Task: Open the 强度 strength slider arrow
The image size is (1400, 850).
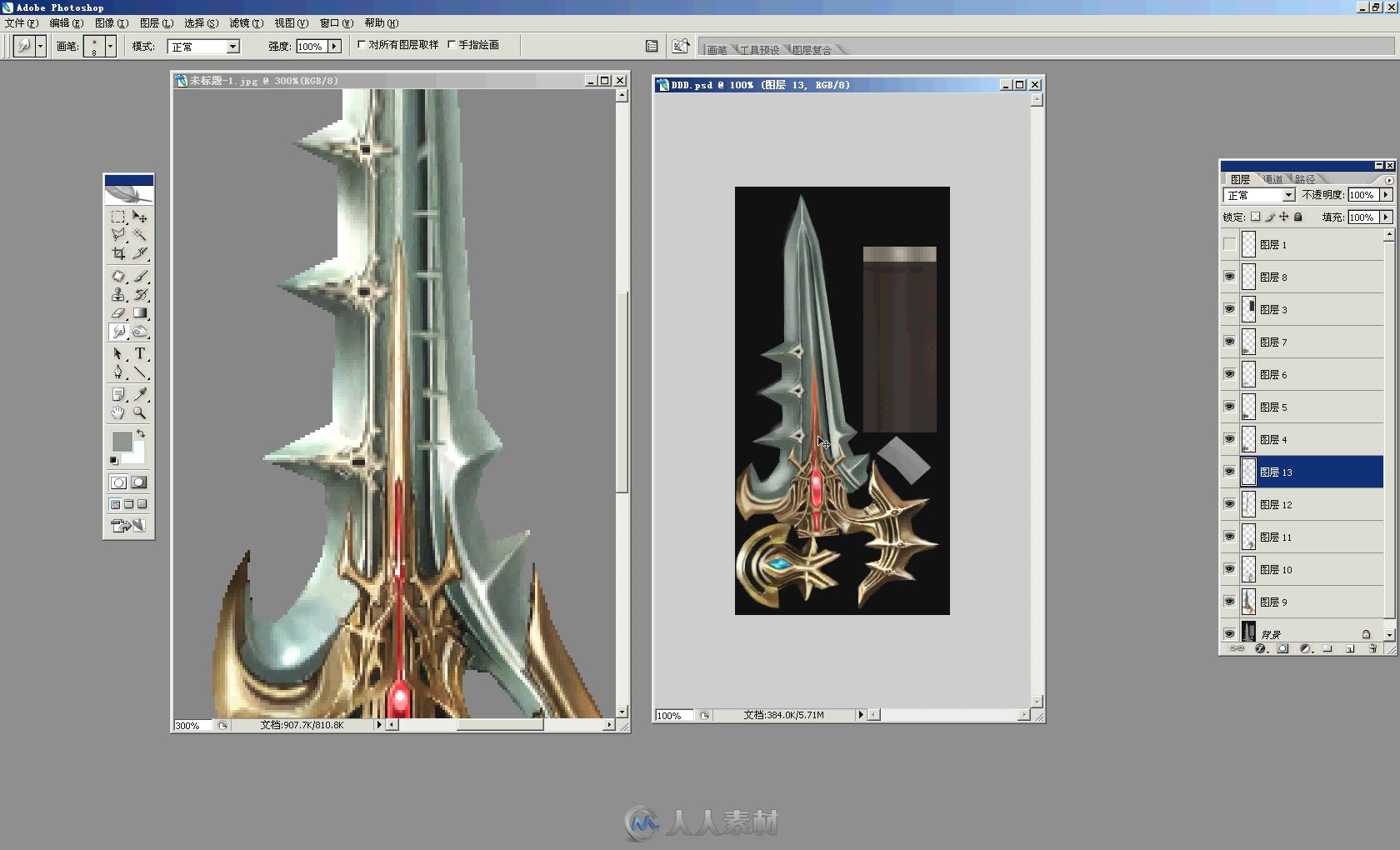Action: pyautogui.click(x=334, y=47)
